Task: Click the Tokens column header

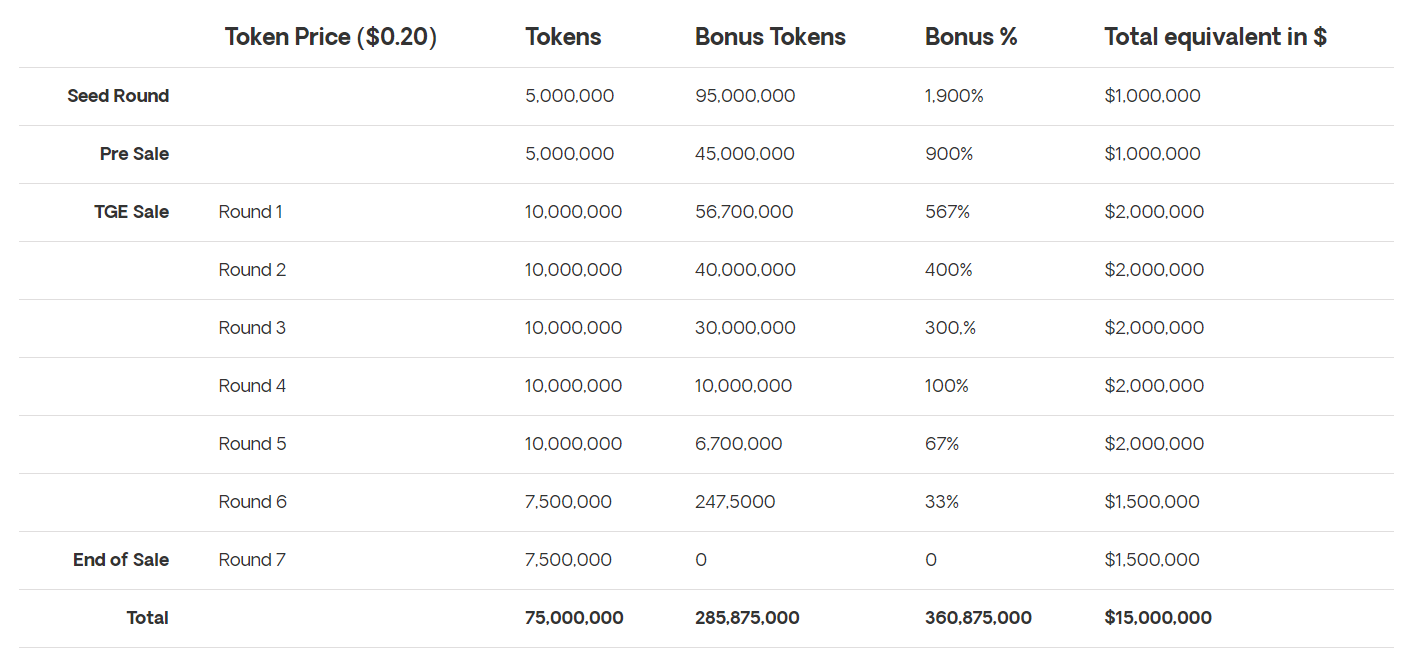Action: (563, 37)
